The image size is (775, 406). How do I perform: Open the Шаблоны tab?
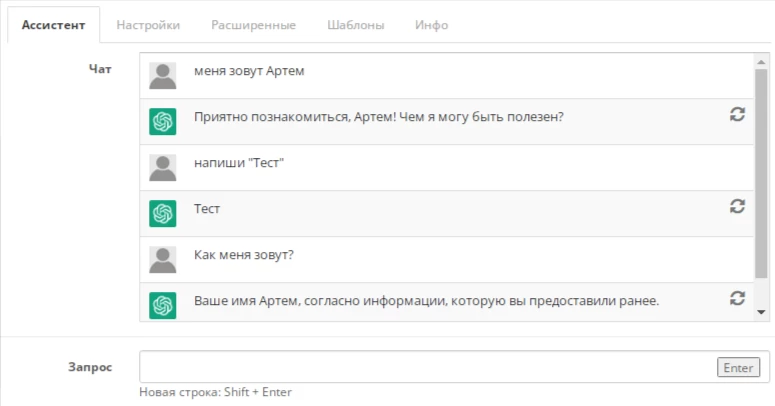355,25
